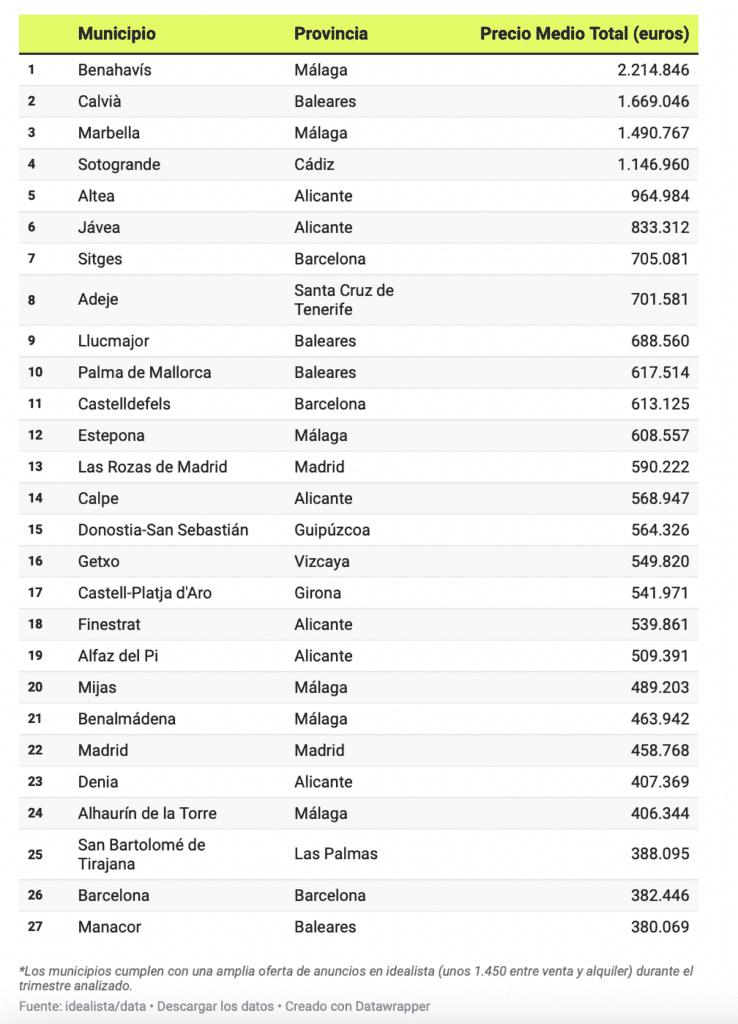
Task: Click the Precio Medio Total header
Action: pos(584,33)
